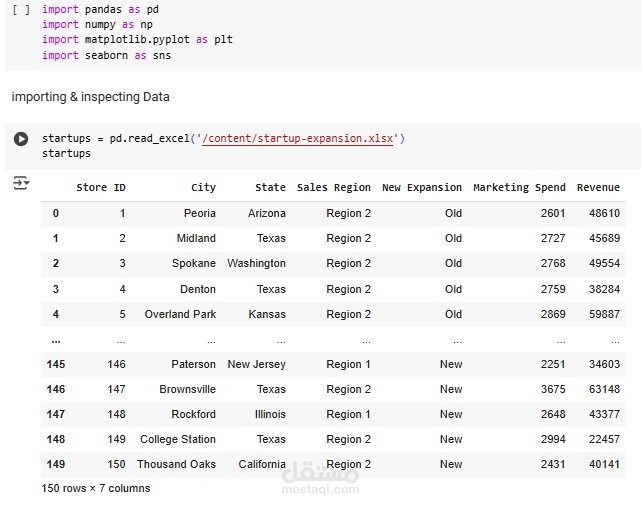Click the Peoria city cell
The width and height of the screenshot is (641, 506).
[199, 213]
